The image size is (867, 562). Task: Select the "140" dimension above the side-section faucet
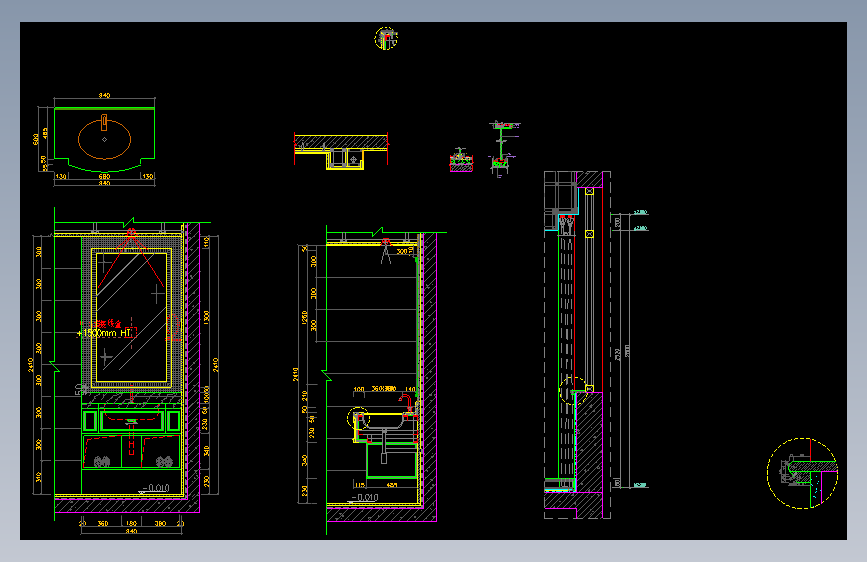pos(410,389)
